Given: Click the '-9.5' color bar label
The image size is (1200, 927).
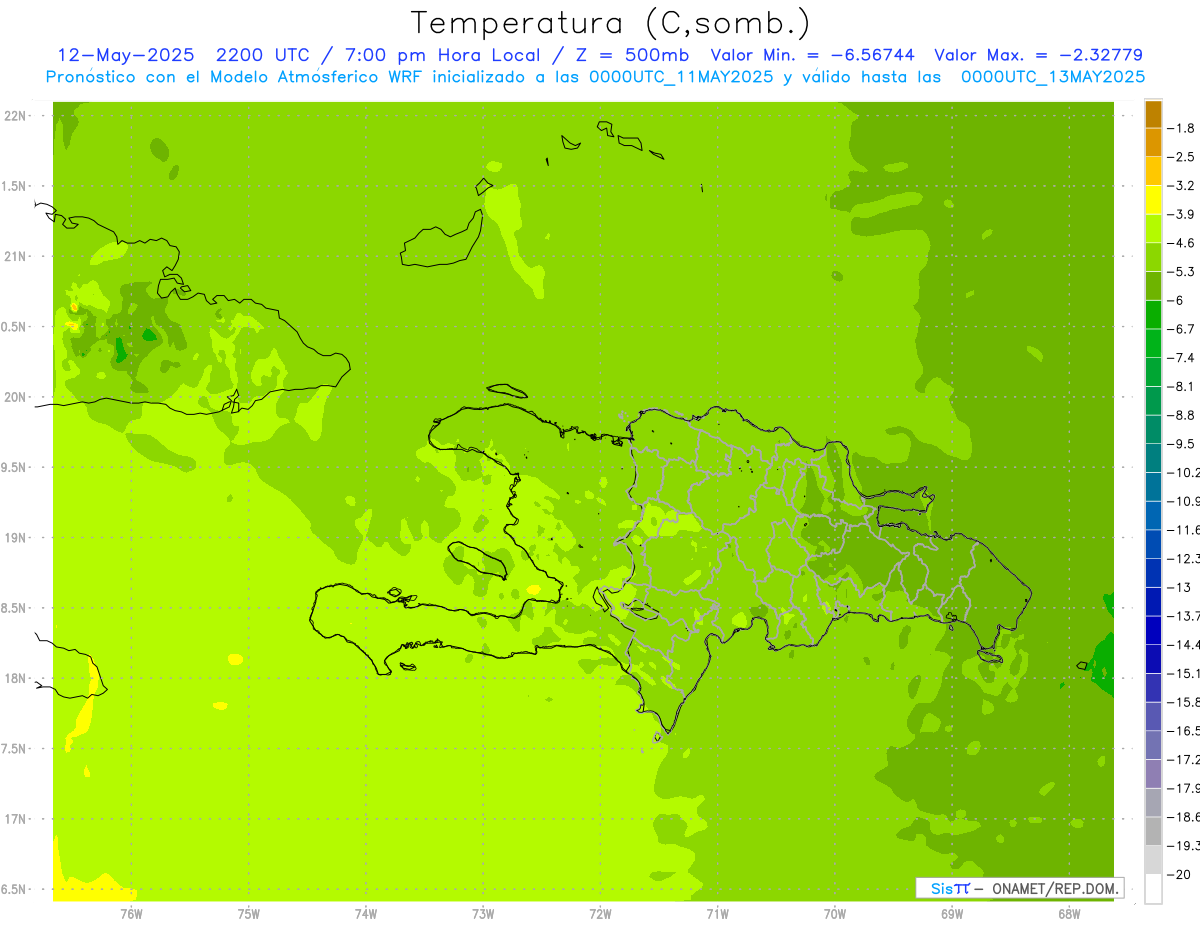Looking at the screenshot, I should coord(1183,444).
